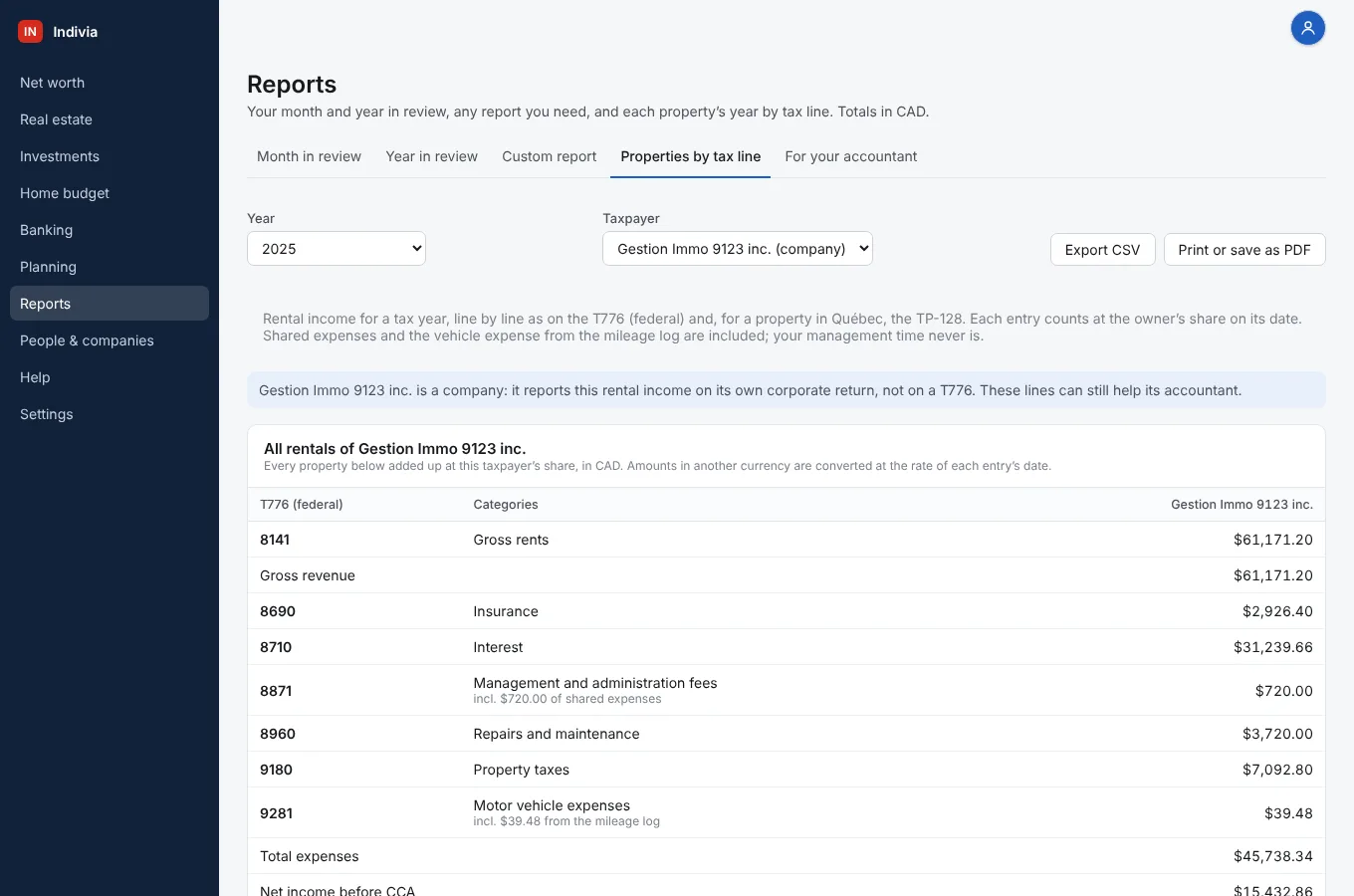Go to the Planning section
Viewport: 1354px width, 896px height.
tap(110, 267)
